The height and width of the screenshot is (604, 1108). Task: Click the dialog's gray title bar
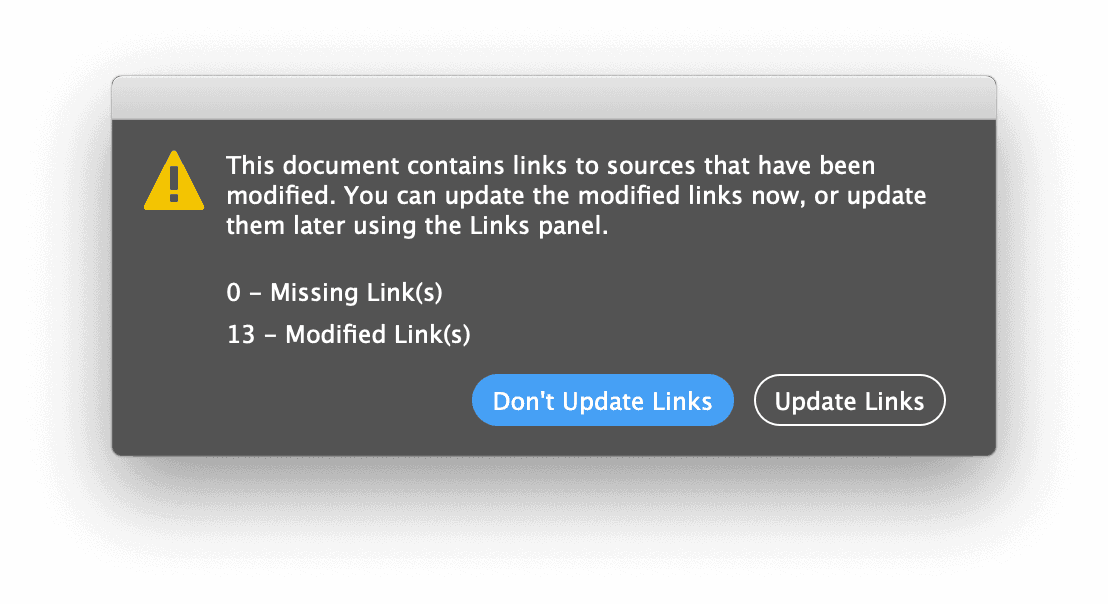click(x=553, y=98)
